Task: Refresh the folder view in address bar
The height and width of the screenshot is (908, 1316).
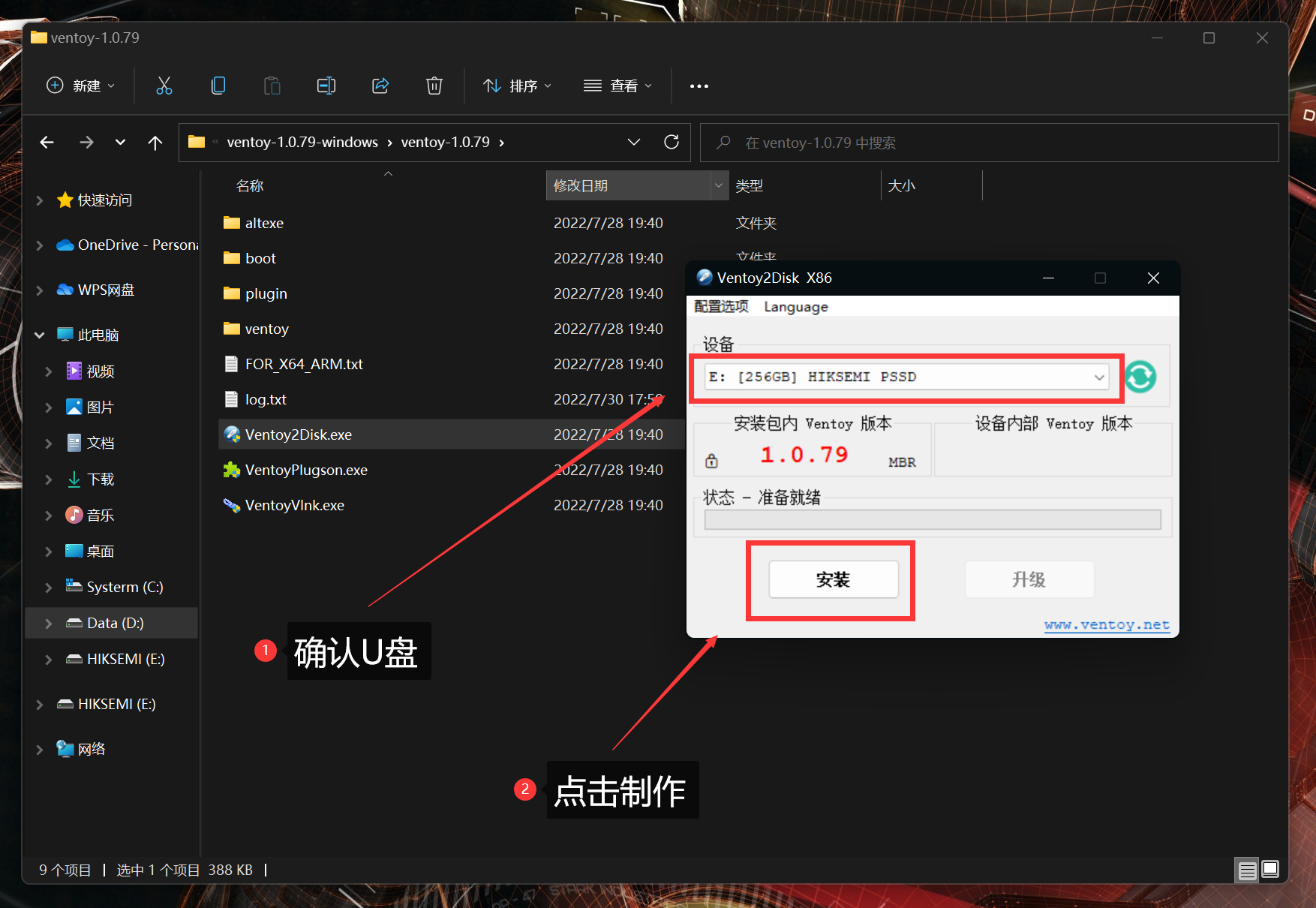Action: tap(672, 142)
